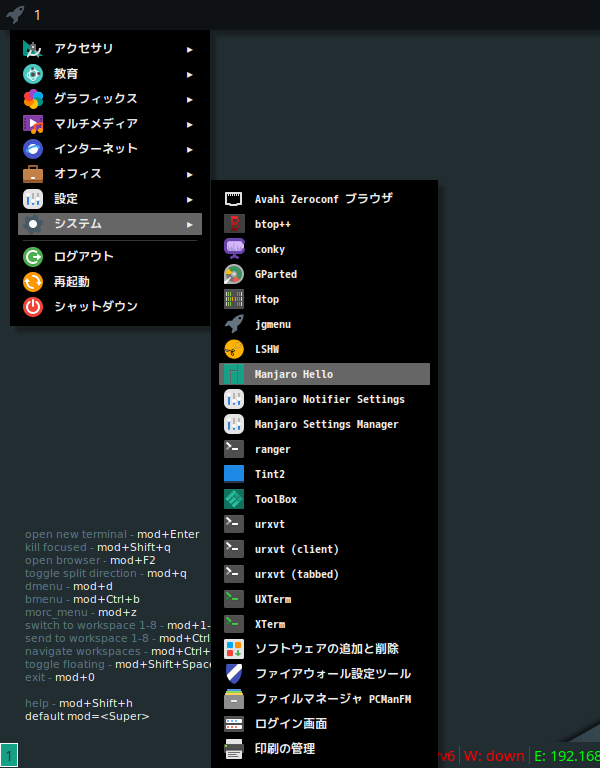Click the red シャットダウン power icon
This screenshot has width=600, height=768.
click(x=33, y=307)
